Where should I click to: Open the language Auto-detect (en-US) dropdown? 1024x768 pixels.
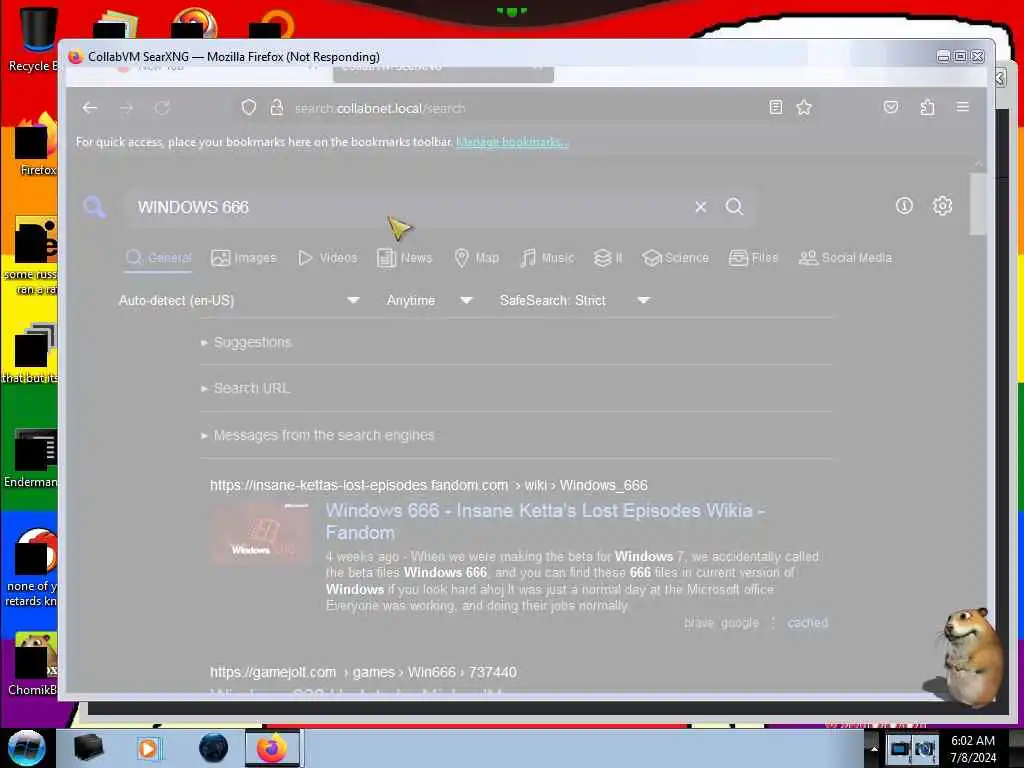coord(239,300)
